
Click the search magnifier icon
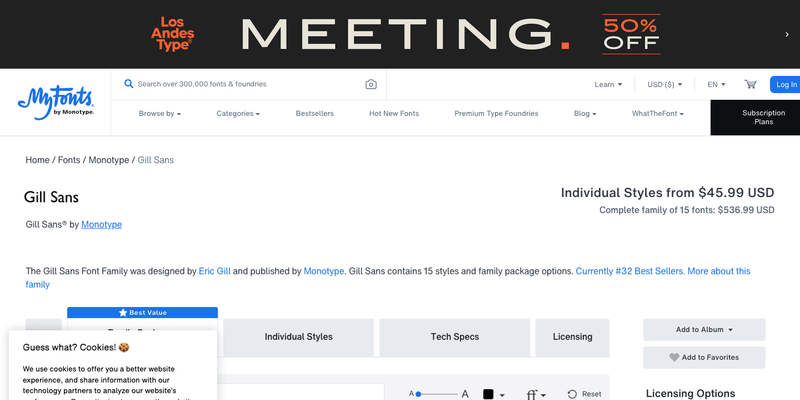(129, 85)
